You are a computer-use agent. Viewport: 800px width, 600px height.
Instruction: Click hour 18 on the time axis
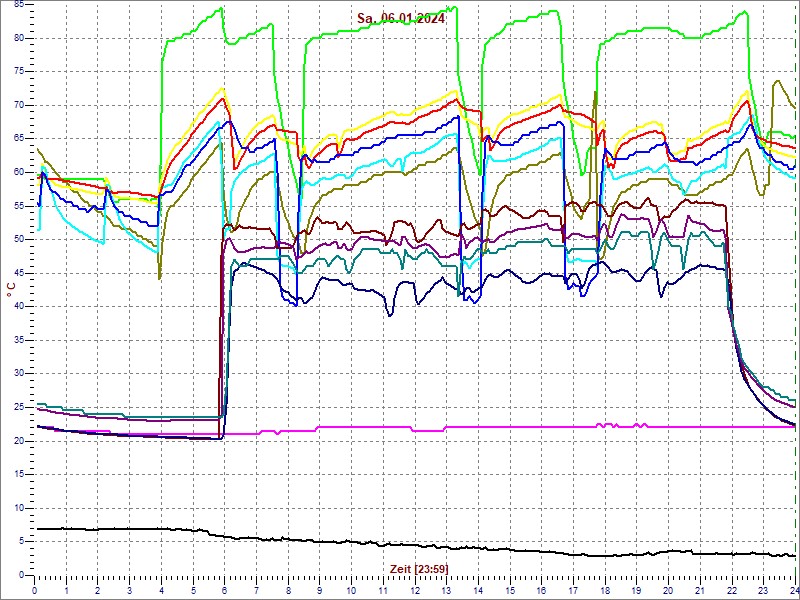click(x=605, y=590)
